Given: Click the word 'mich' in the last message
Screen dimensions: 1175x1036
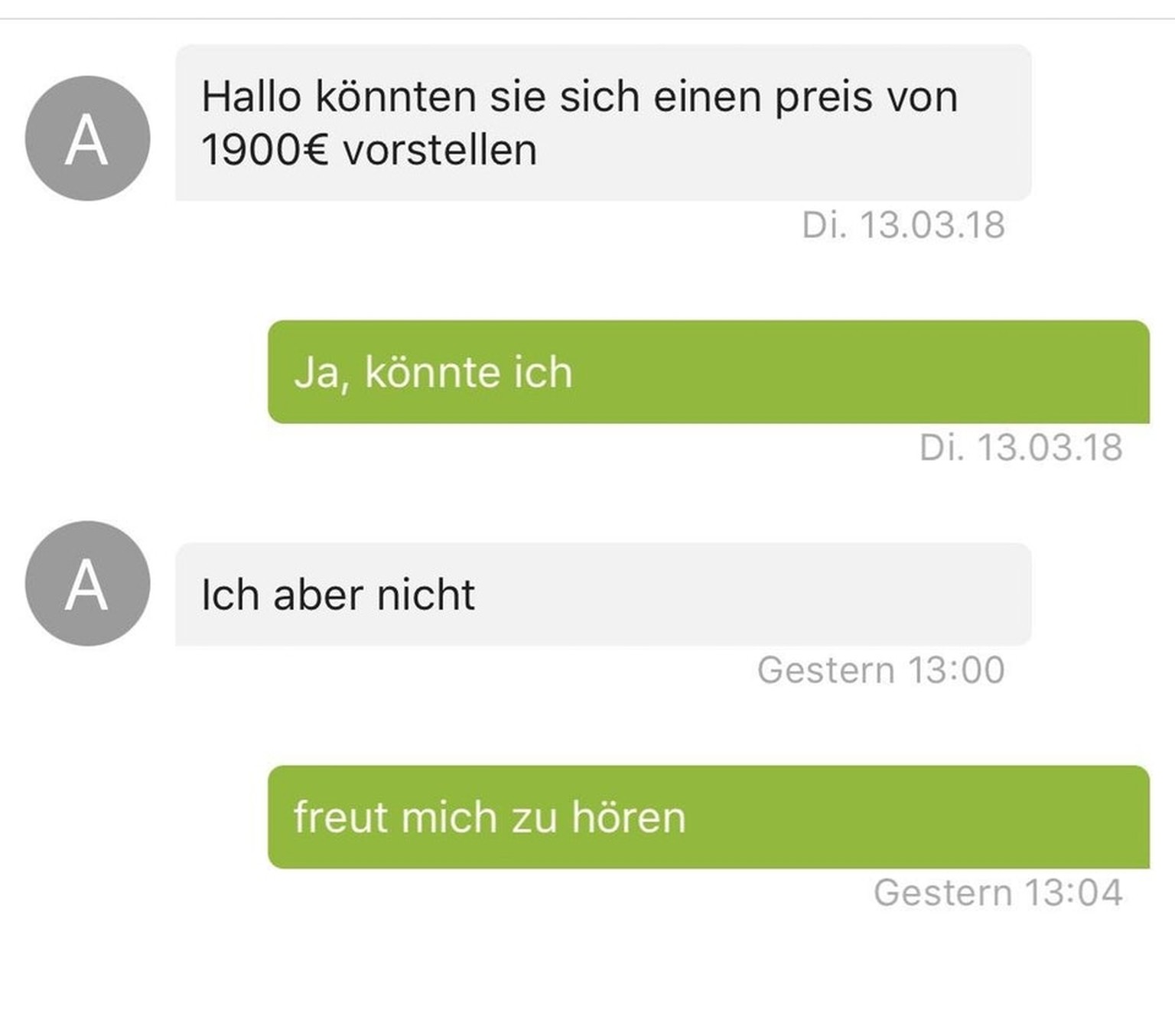Looking at the screenshot, I should (x=450, y=816).
